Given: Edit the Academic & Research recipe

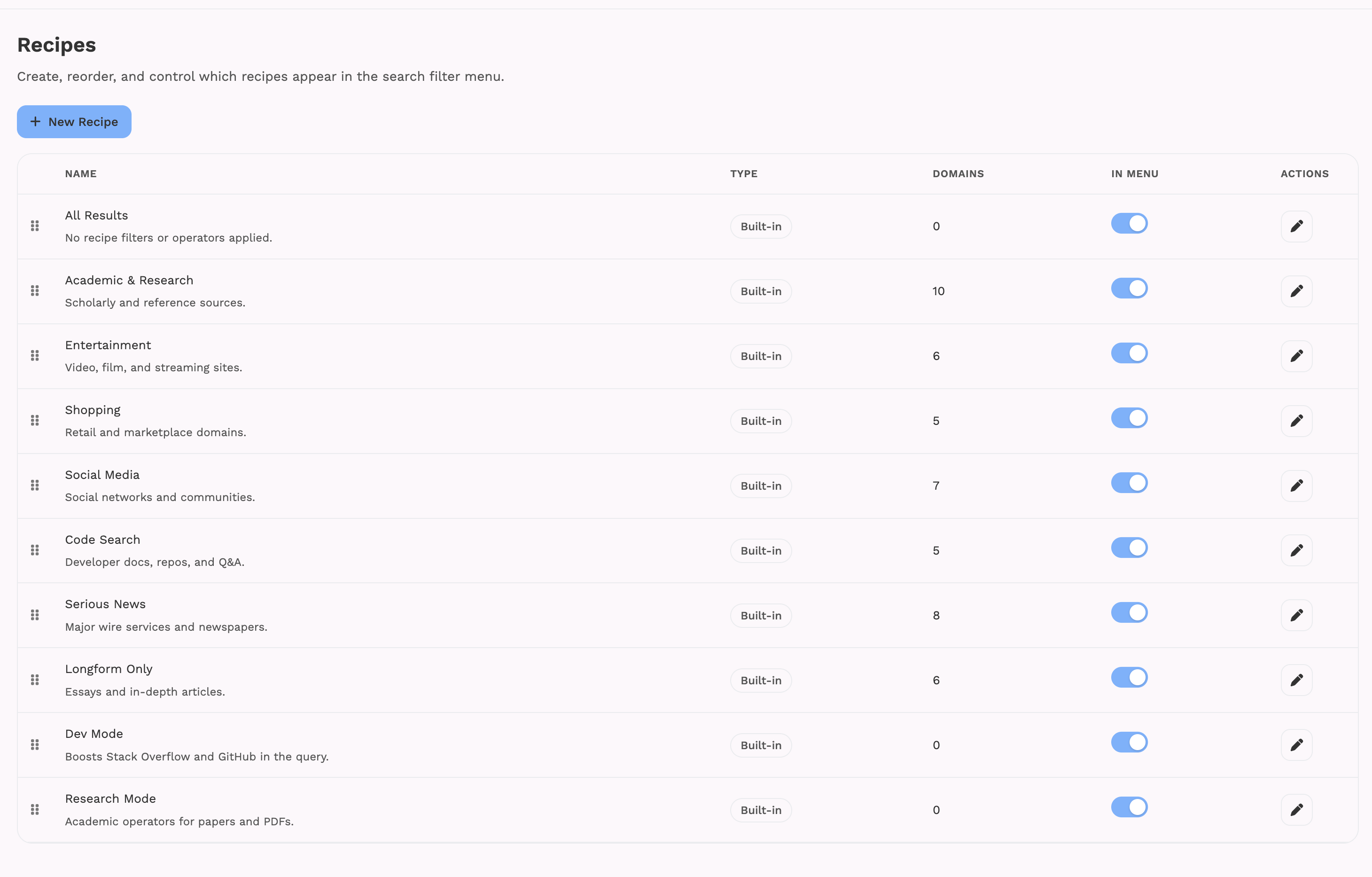Looking at the screenshot, I should tap(1296, 291).
